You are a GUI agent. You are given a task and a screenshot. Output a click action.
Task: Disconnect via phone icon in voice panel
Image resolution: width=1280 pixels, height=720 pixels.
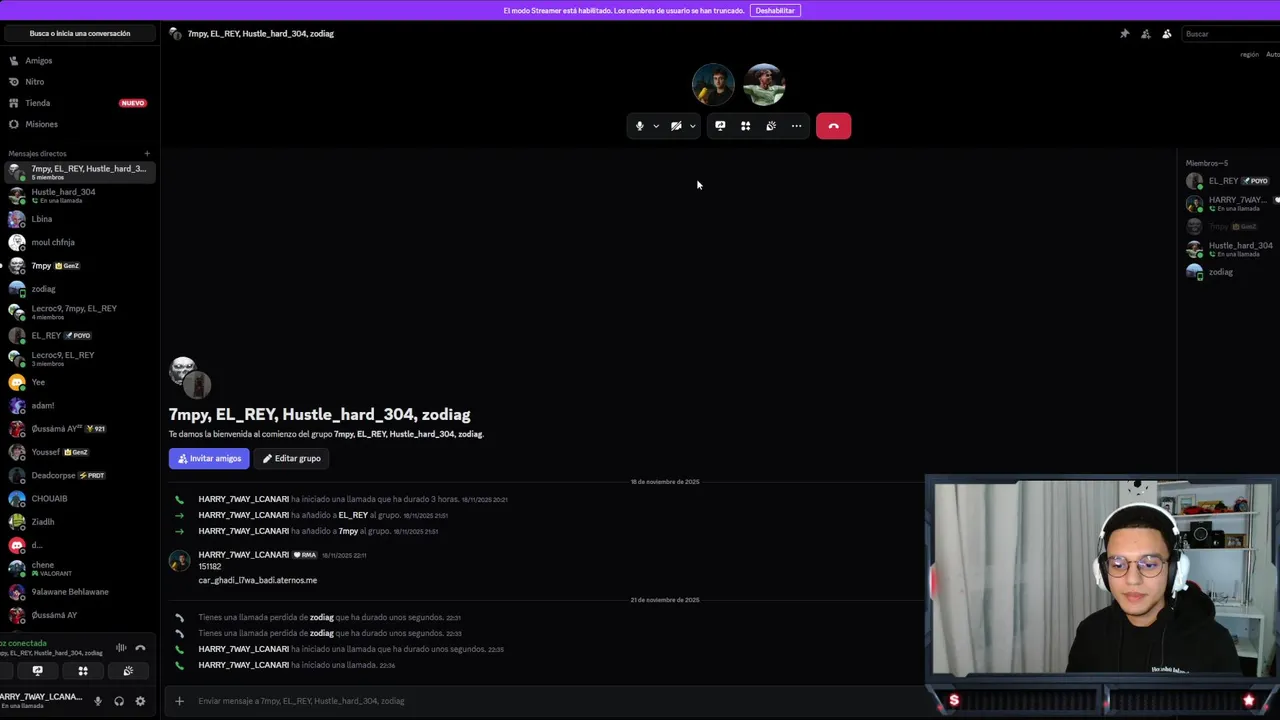pyautogui.click(x=140, y=648)
